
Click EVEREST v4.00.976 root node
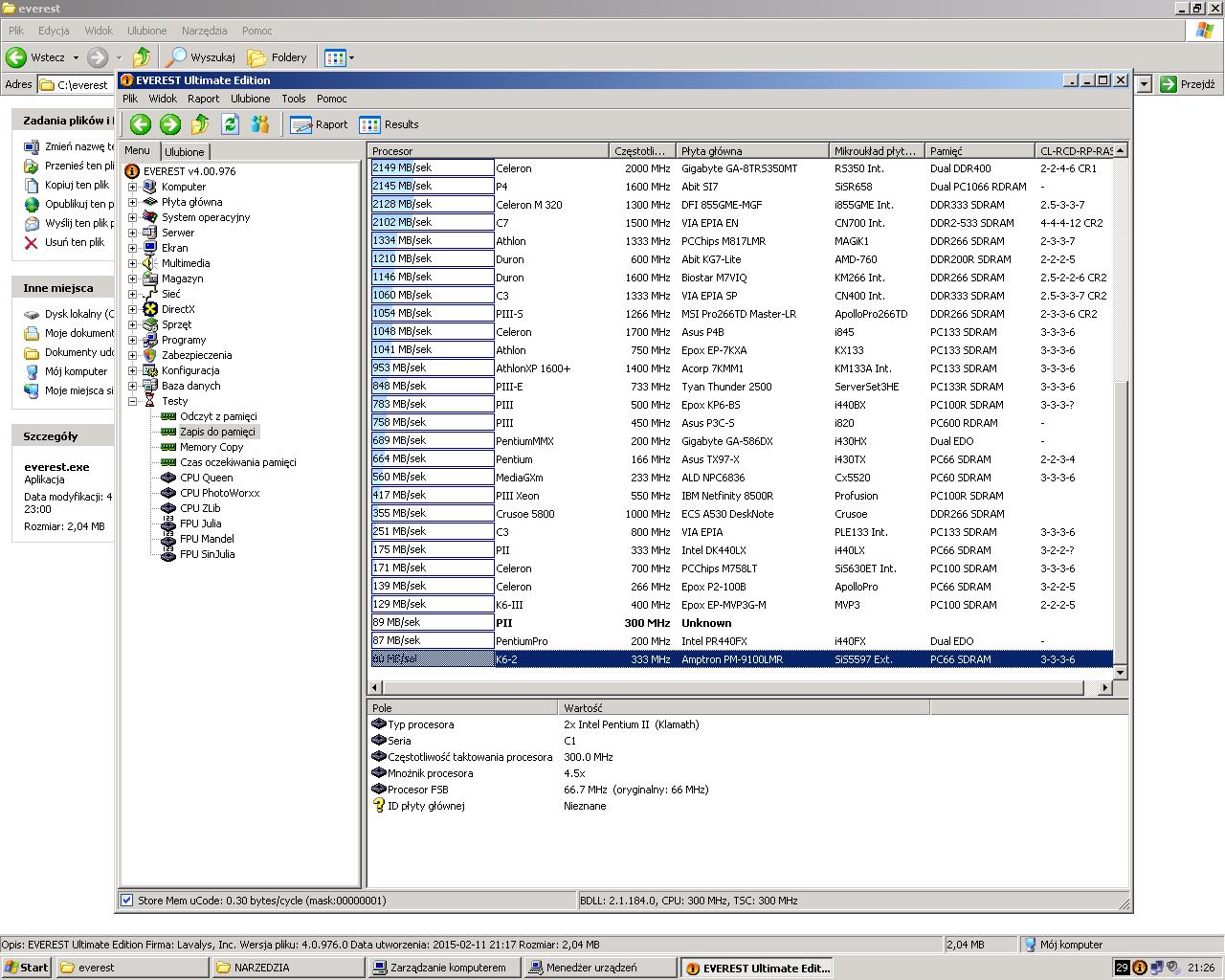click(x=189, y=171)
